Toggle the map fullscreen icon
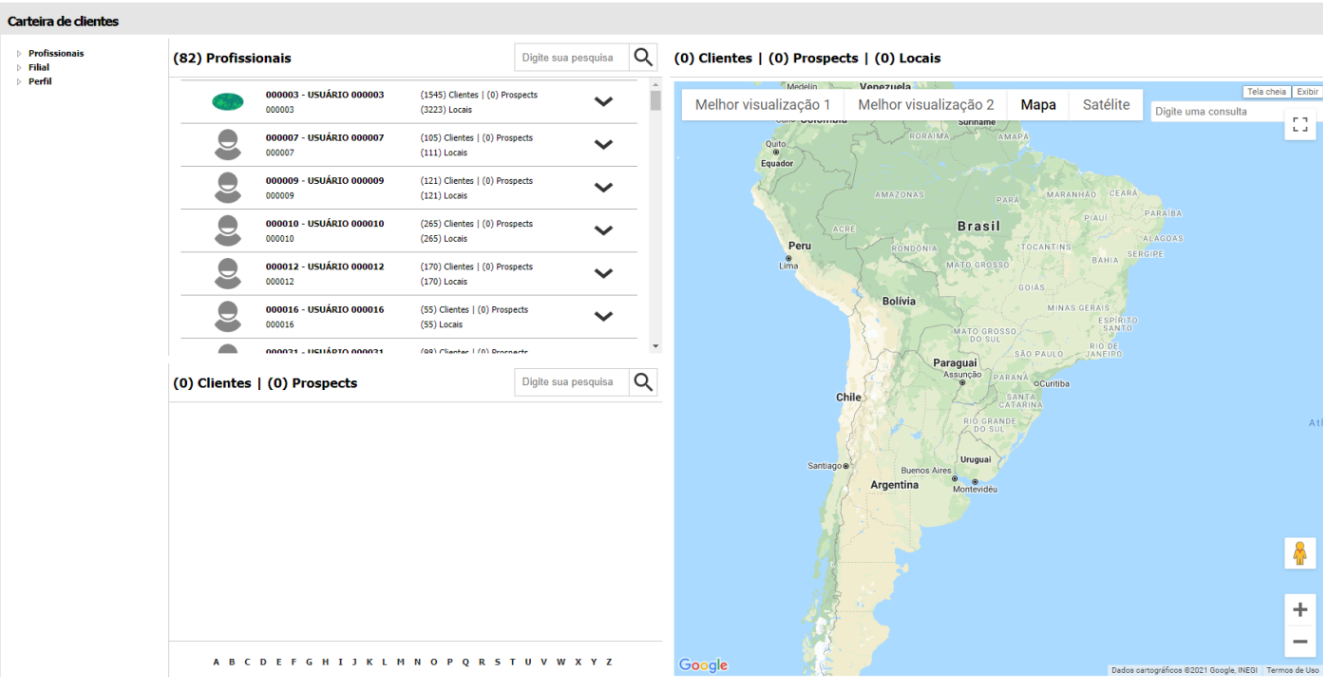Screen dimensions: 1323x677 [1300, 124]
